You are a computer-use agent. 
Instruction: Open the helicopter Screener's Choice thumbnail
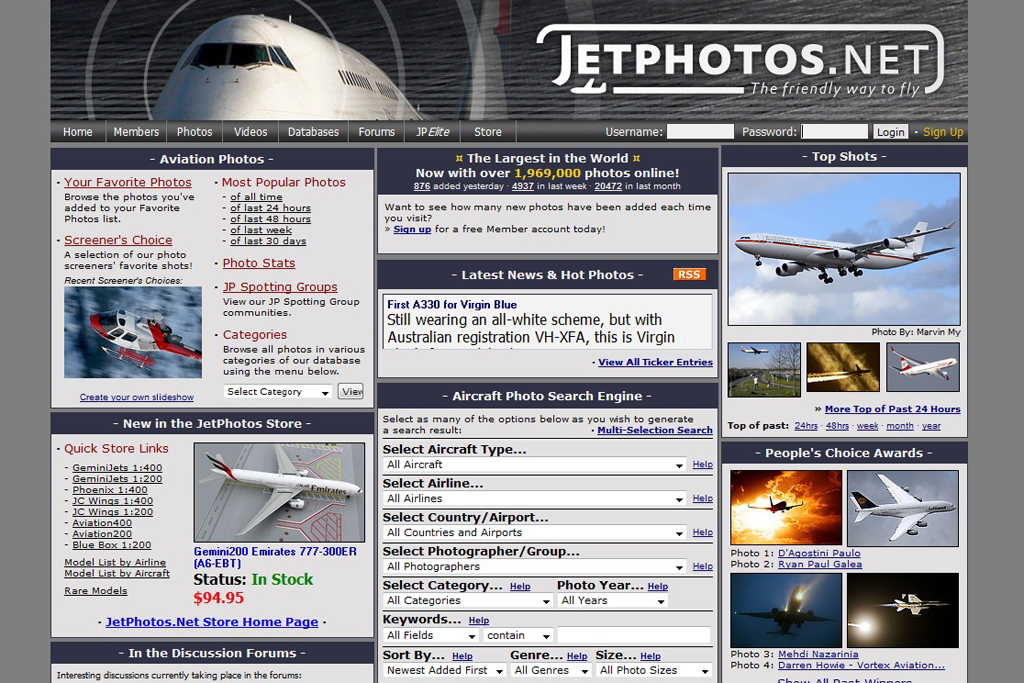tap(133, 332)
